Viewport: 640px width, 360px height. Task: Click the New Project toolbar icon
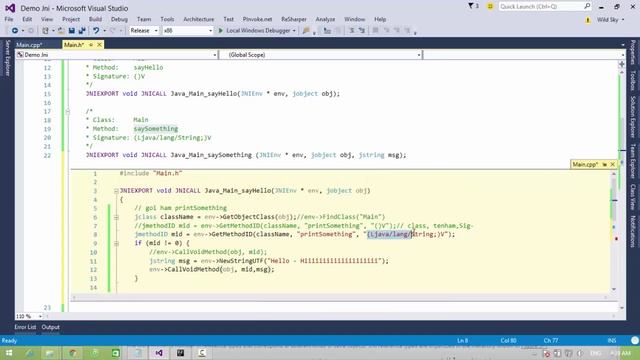(45, 31)
